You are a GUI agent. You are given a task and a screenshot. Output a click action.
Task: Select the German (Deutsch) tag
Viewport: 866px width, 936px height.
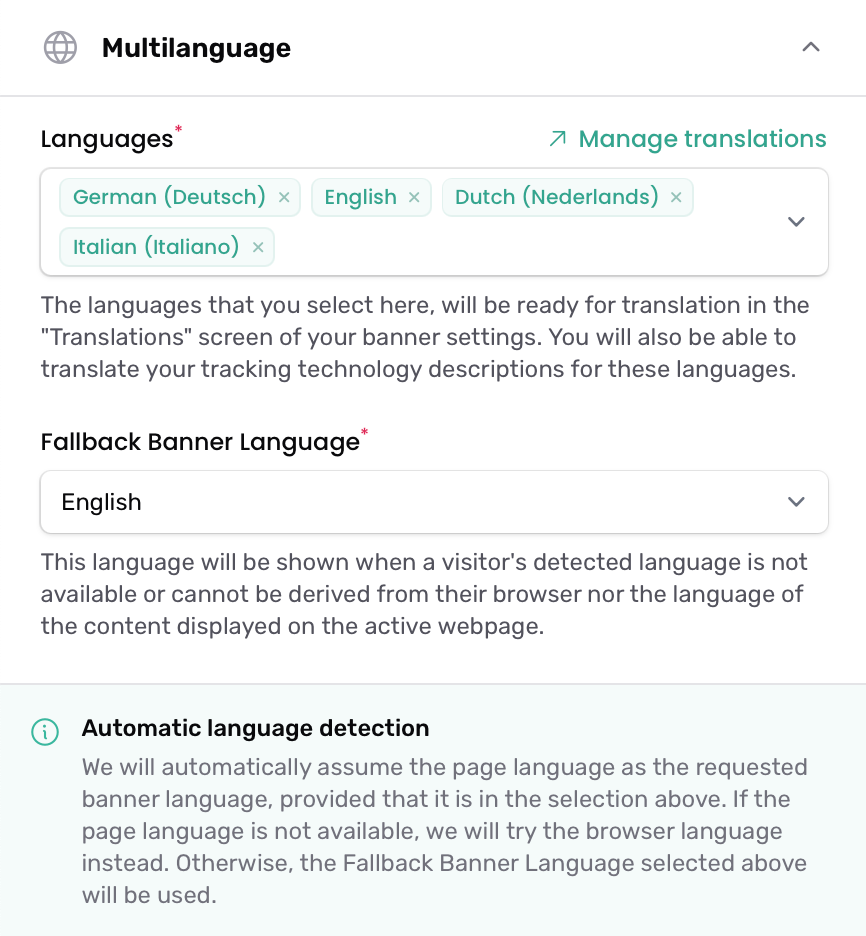(x=169, y=197)
